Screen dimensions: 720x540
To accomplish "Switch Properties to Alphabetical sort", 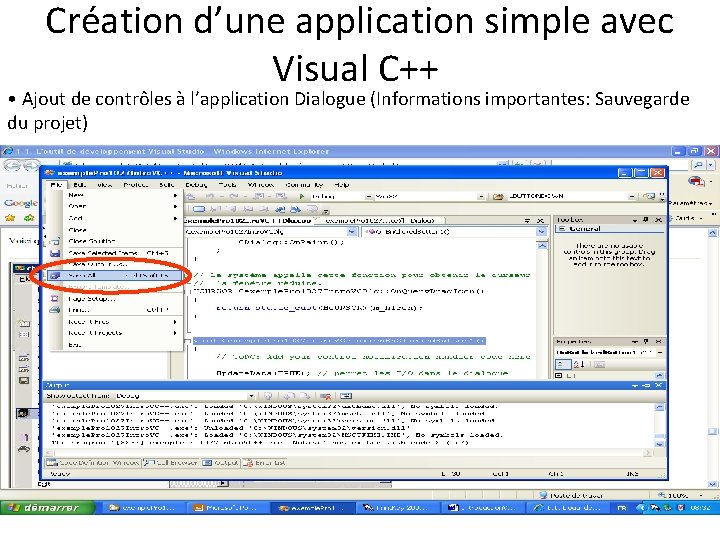I will pos(579,365).
